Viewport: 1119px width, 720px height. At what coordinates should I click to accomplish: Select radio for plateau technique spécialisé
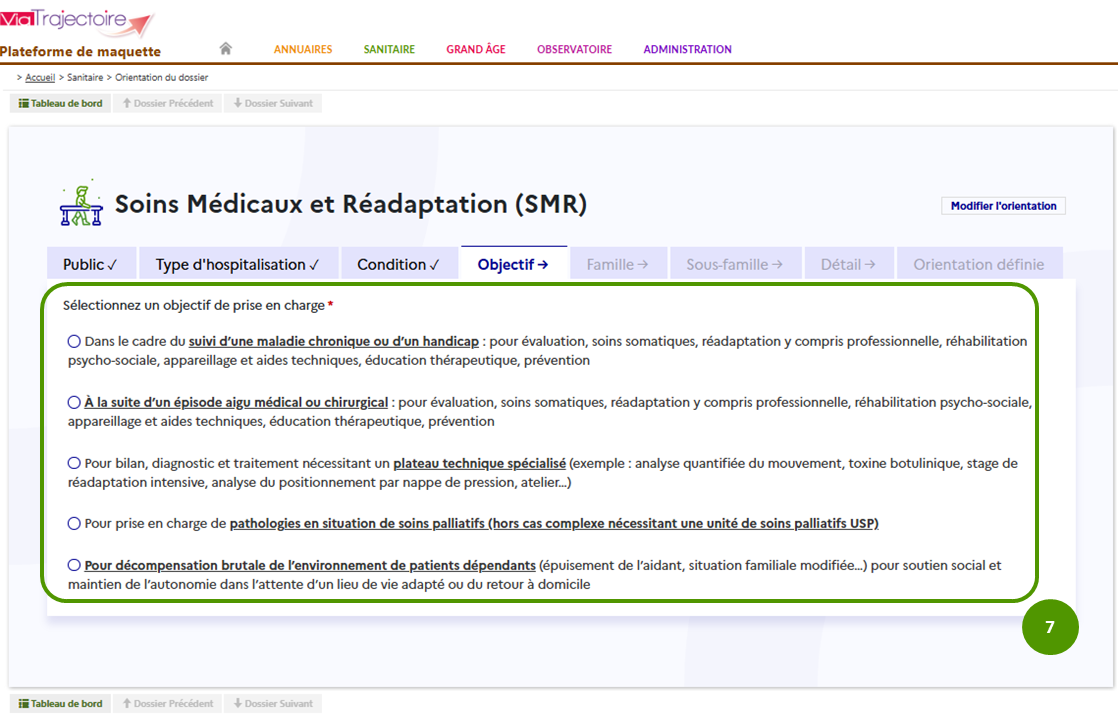click(74, 463)
